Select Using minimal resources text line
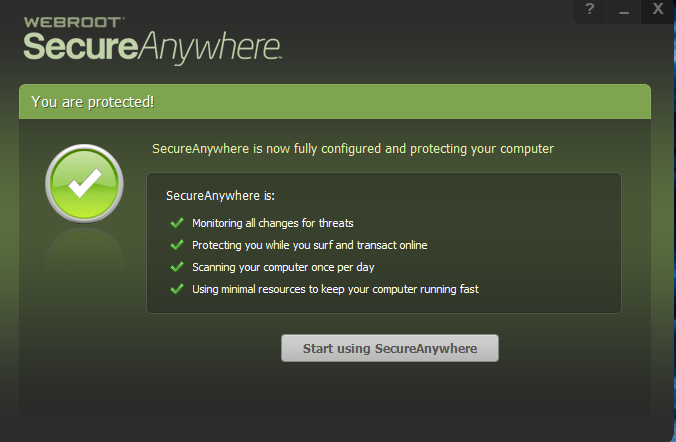Viewport: 676px width, 442px height. pos(335,289)
